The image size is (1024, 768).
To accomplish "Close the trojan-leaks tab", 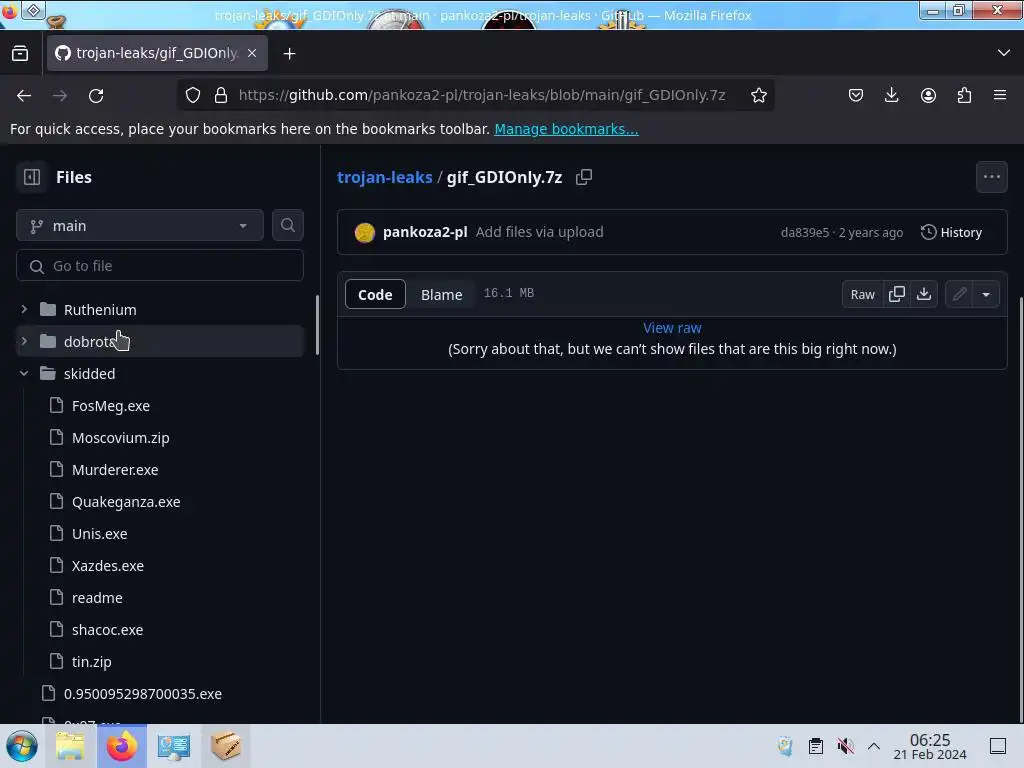I will (252, 53).
